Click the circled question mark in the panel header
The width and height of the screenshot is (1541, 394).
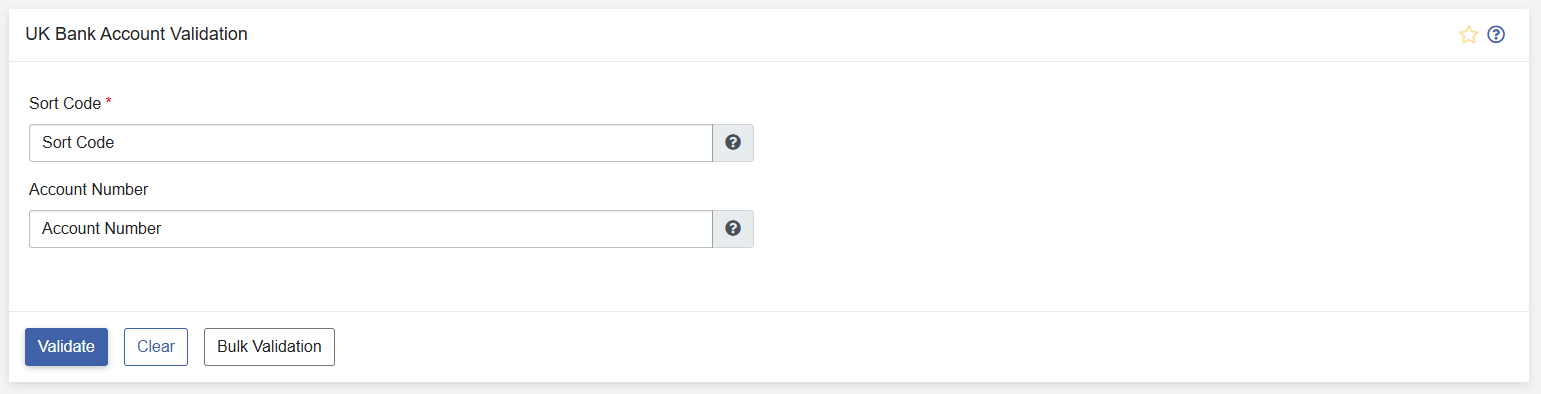(x=1496, y=35)
